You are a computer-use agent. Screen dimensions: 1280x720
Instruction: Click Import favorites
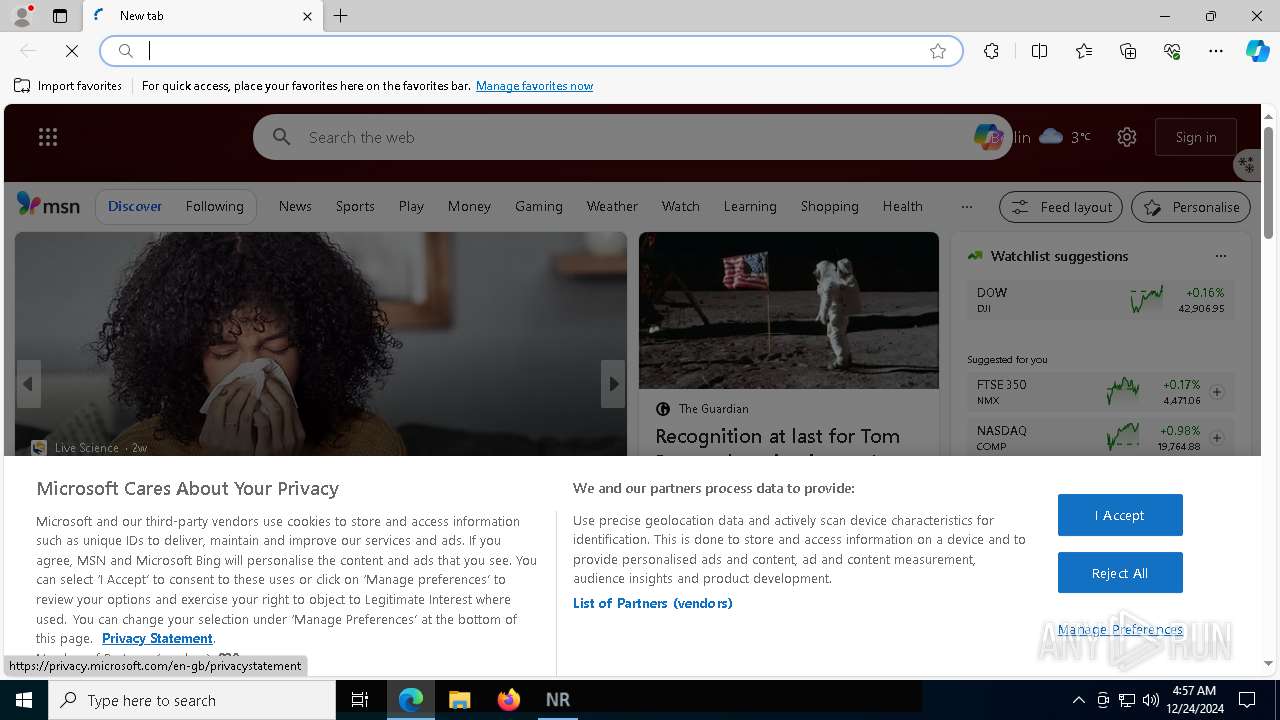click(x=68, y=86)
